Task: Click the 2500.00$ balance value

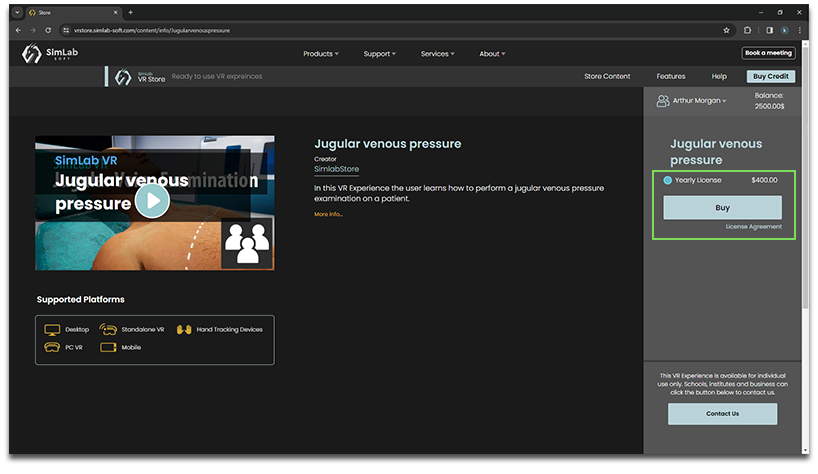Action: click(769, 106)
